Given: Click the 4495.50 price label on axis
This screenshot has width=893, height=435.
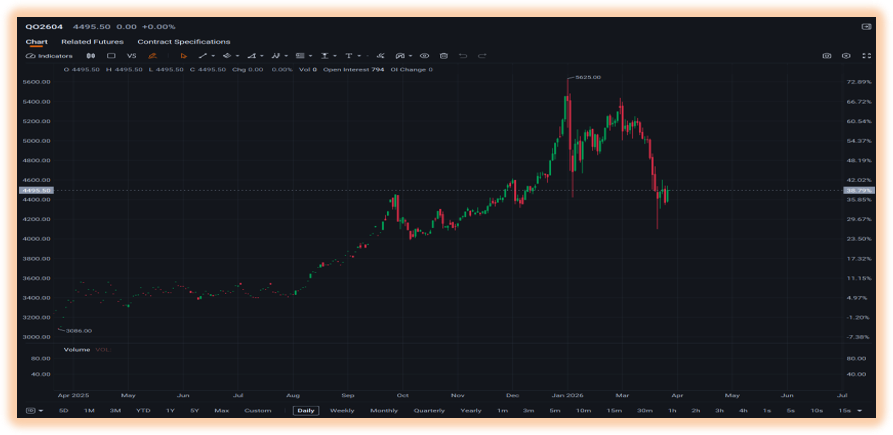Looking at the screenshot, I should click(x=36, y=191).
